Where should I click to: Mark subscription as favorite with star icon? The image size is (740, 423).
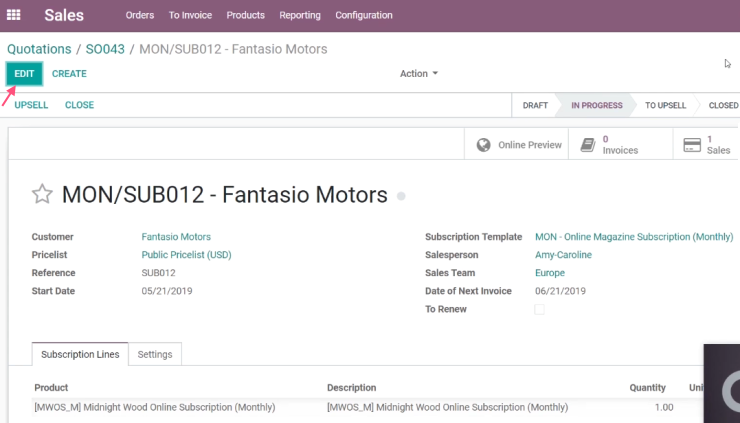pos(42,194)
